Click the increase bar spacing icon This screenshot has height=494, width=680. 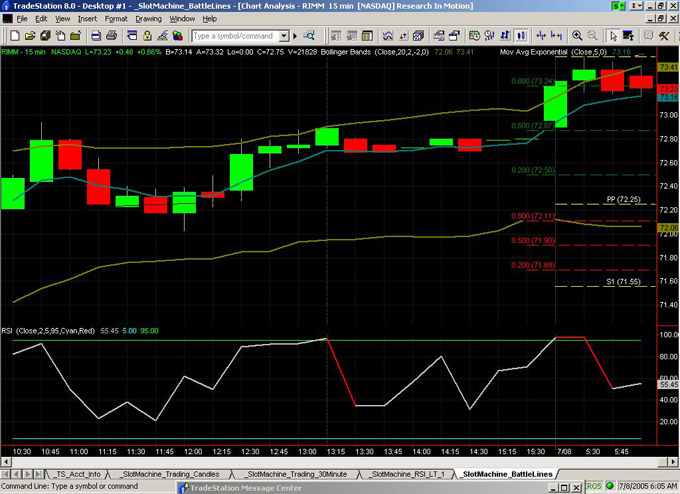point(556,36)
